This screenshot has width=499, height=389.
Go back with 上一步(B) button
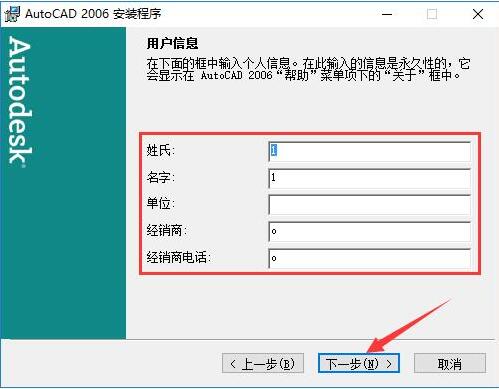tap(263, 363)
